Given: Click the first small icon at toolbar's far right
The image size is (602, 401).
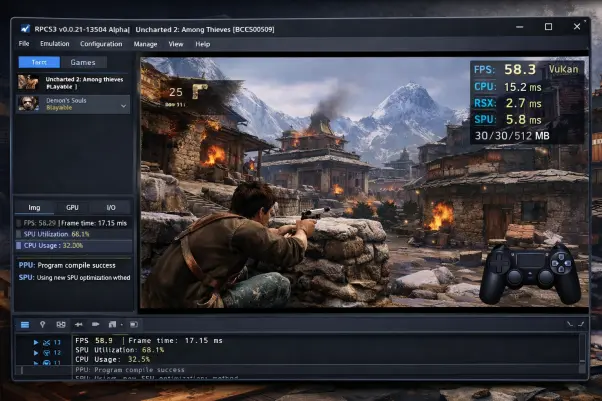Looking at the screenshot, I should (570, 324).
